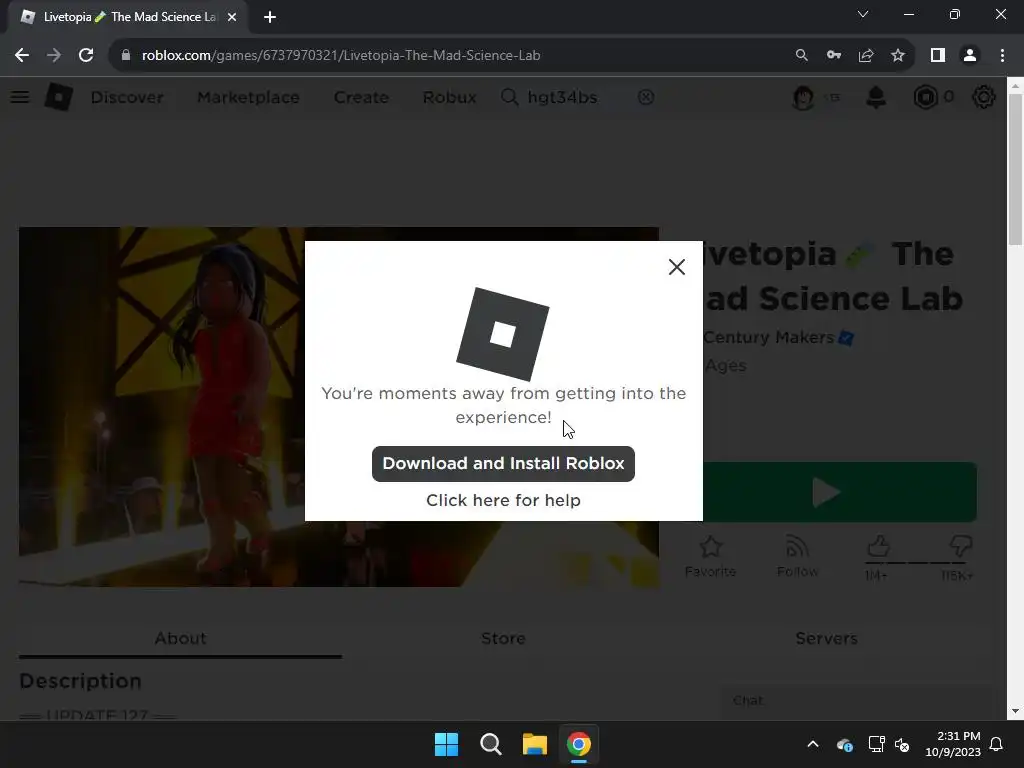Open Roblox hamburger navigation menu

click(x=20, y=97)
